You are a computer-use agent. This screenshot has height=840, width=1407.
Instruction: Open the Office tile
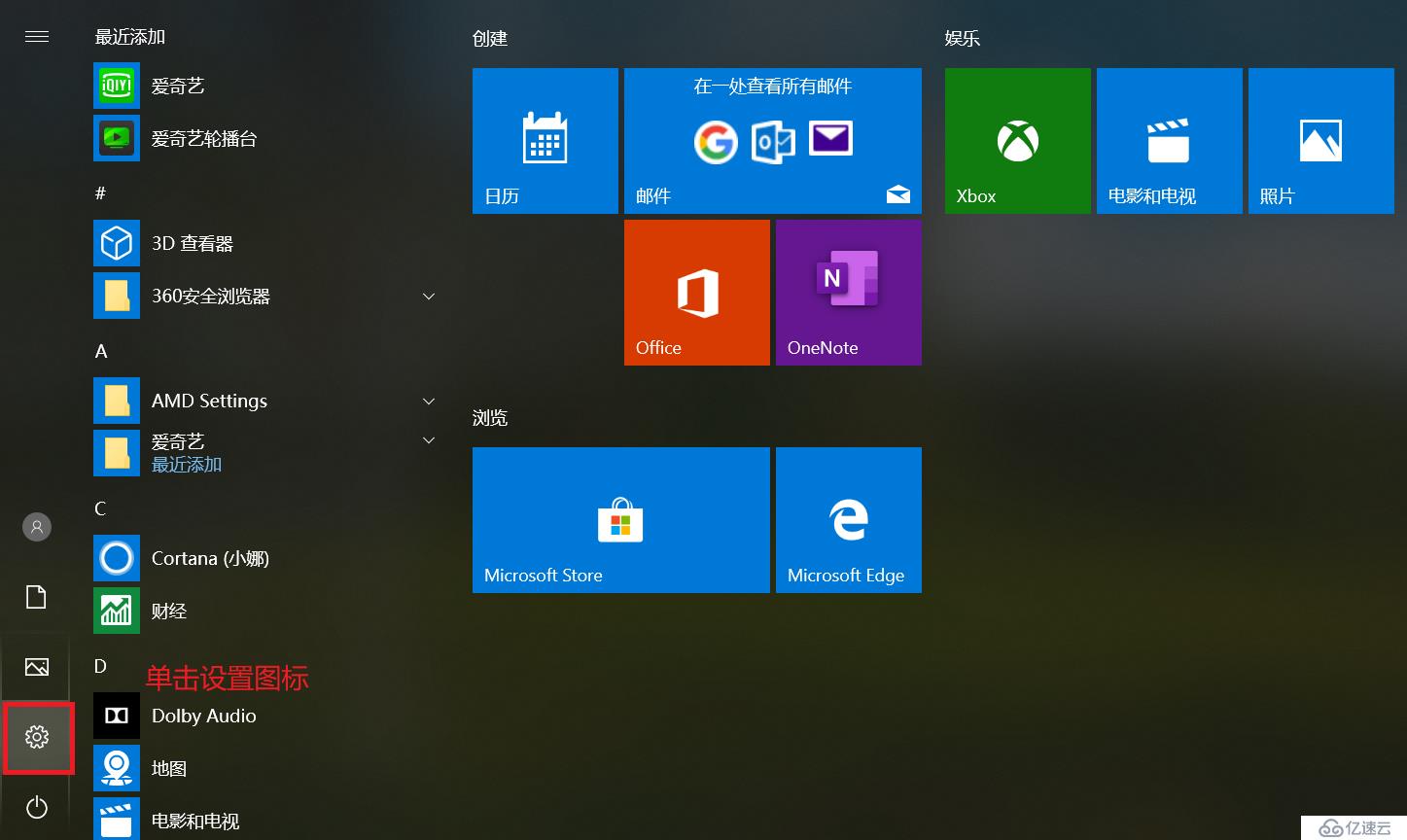[x=697, y=293]
